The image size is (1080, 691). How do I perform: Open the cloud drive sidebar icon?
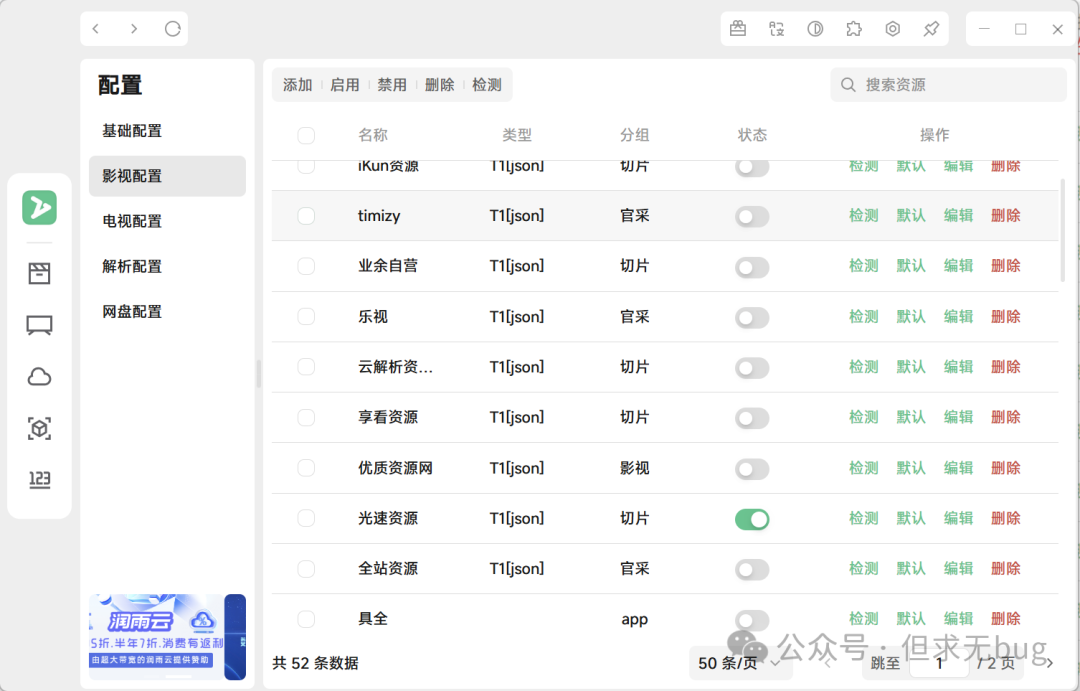[39, 377]
